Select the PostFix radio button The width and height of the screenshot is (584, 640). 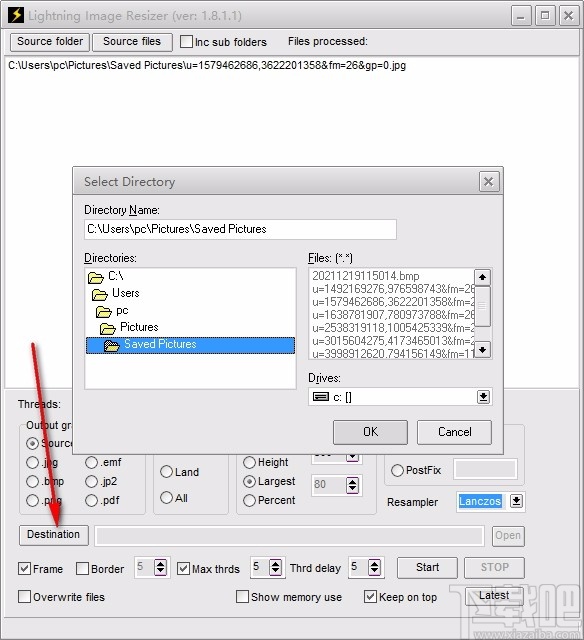point(397,471)
